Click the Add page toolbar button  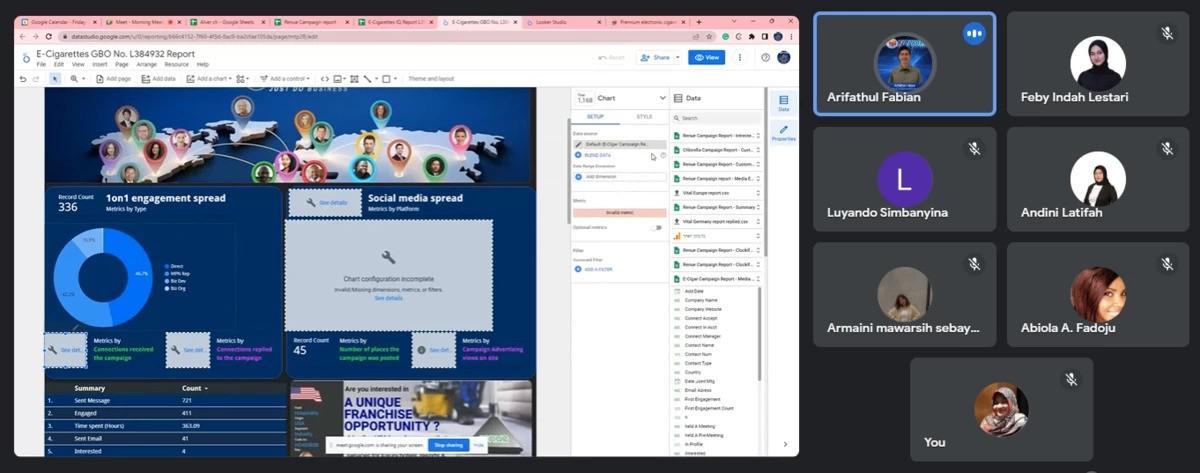(115, 79)
